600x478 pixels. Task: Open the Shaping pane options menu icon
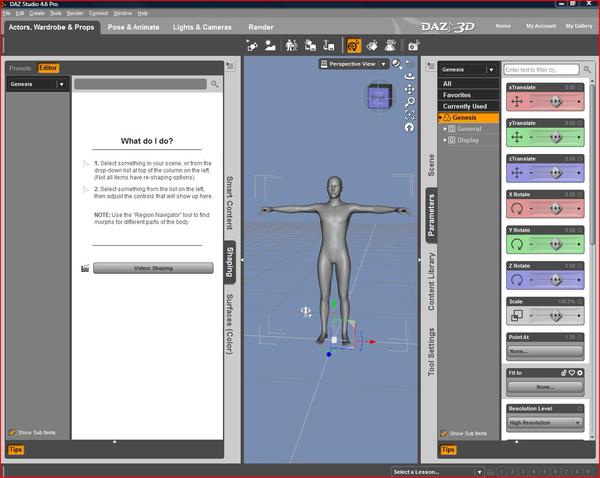click(230, 66)
